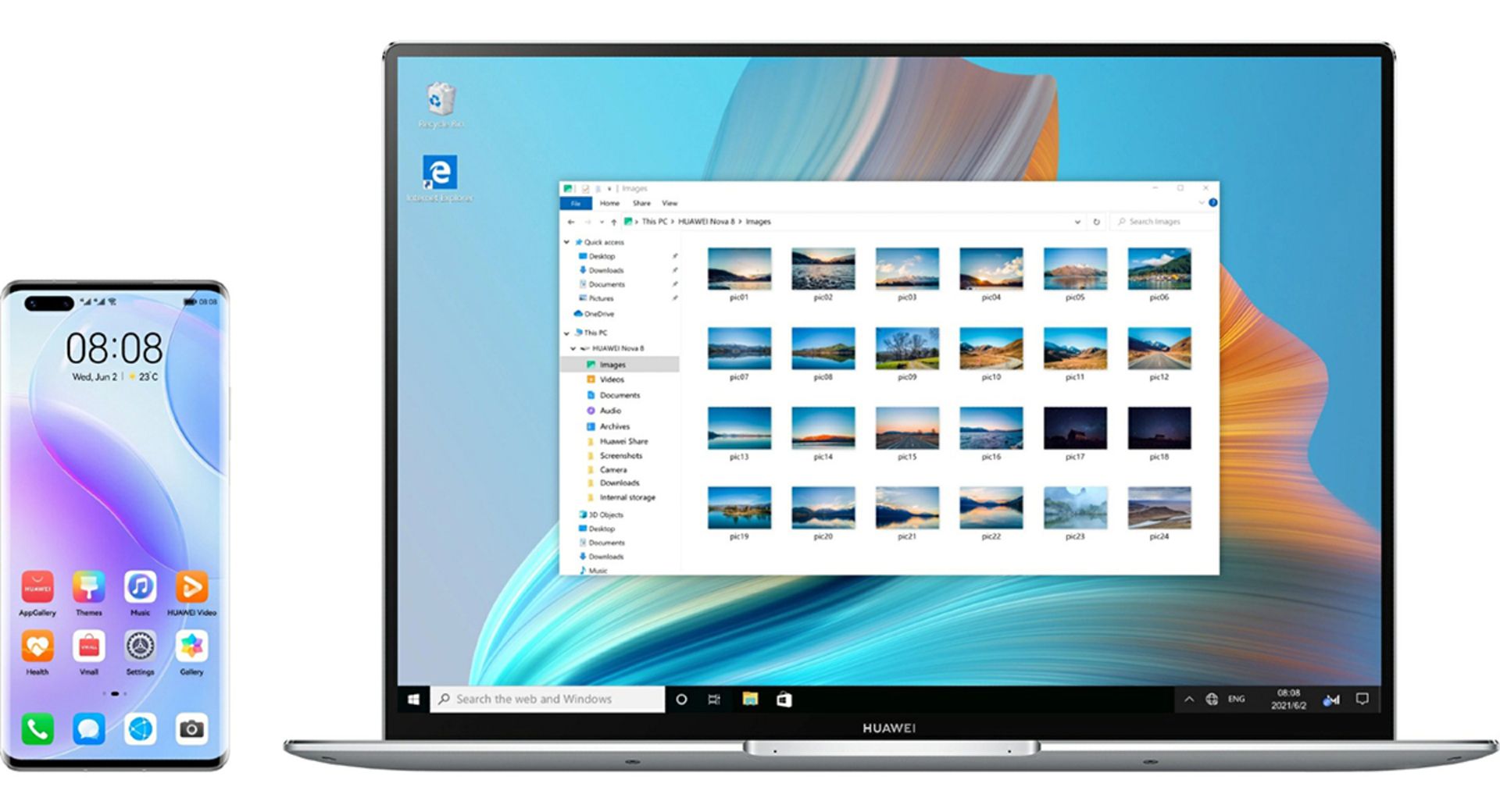Expand the ribbon chevron
This screenshot has height=812, width=1500.
coord(1202,203)
